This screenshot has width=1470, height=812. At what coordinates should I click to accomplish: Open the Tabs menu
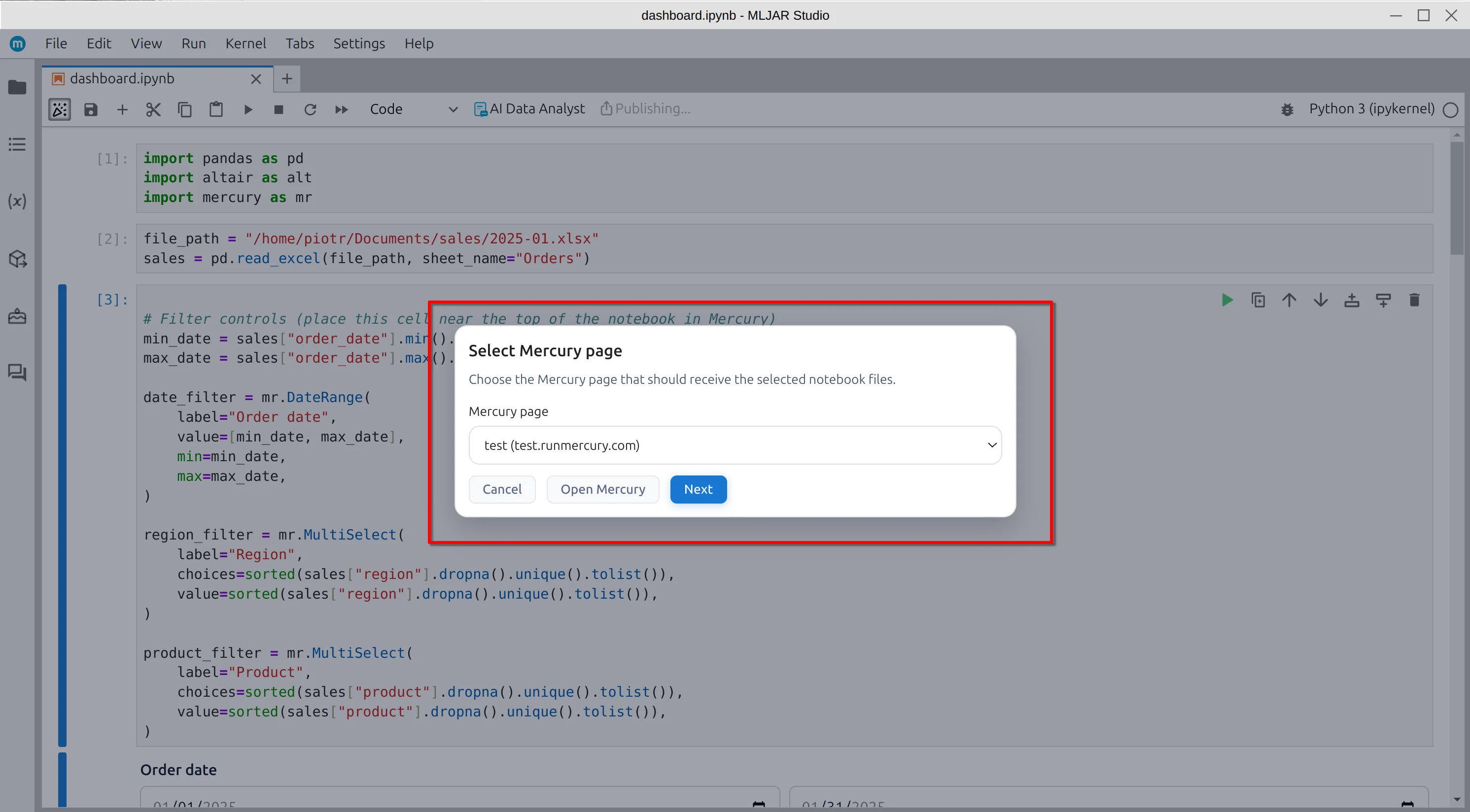pyautogui.click(x=300, y=43)
